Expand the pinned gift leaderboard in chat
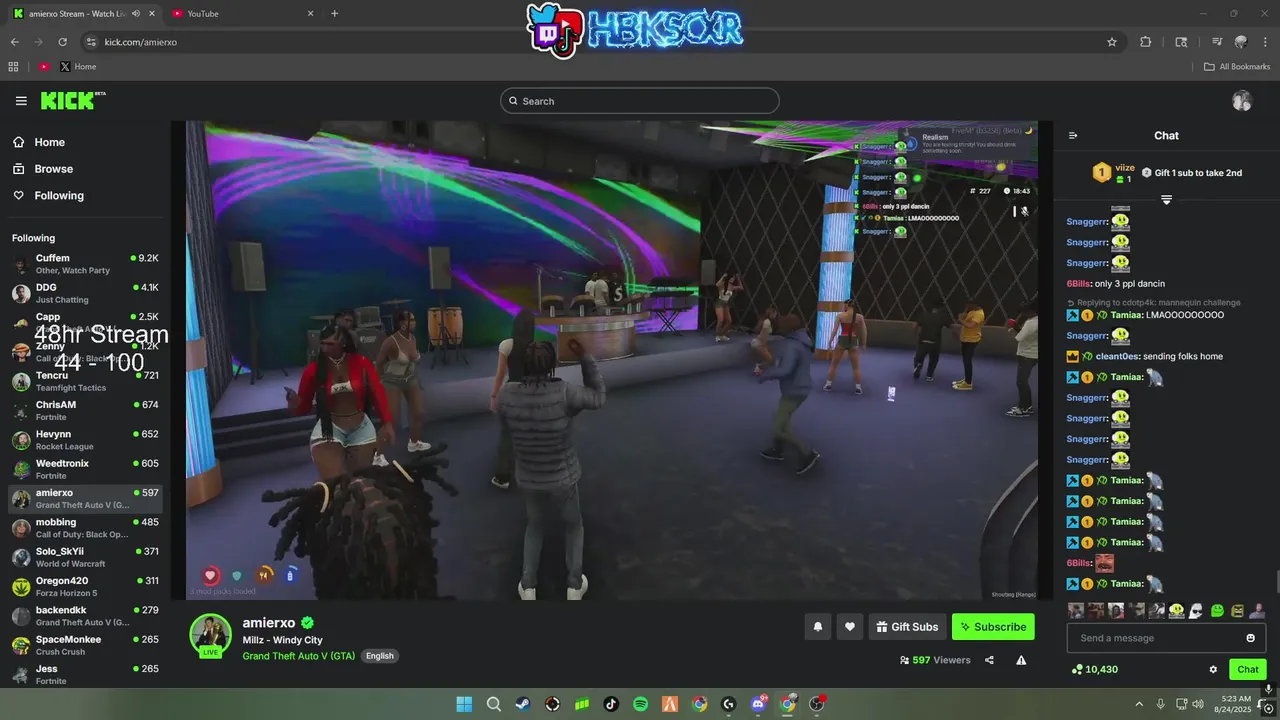This screenshot has height=720, width=1280. (1166, 200)
